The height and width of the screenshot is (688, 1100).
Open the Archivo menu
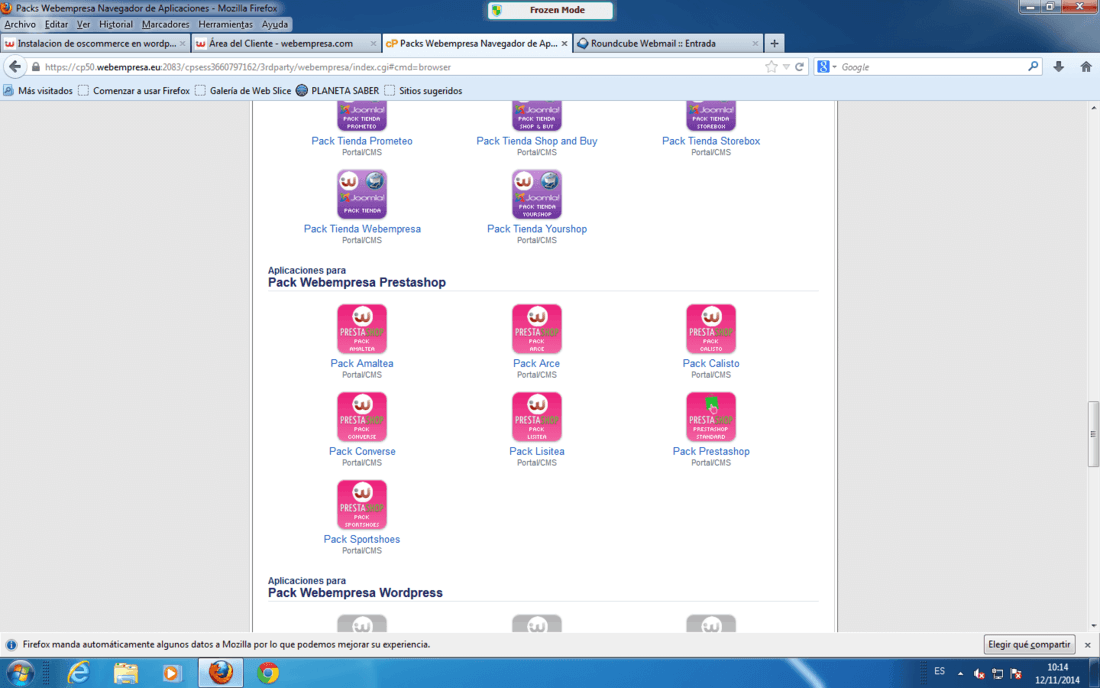point(20,25)
